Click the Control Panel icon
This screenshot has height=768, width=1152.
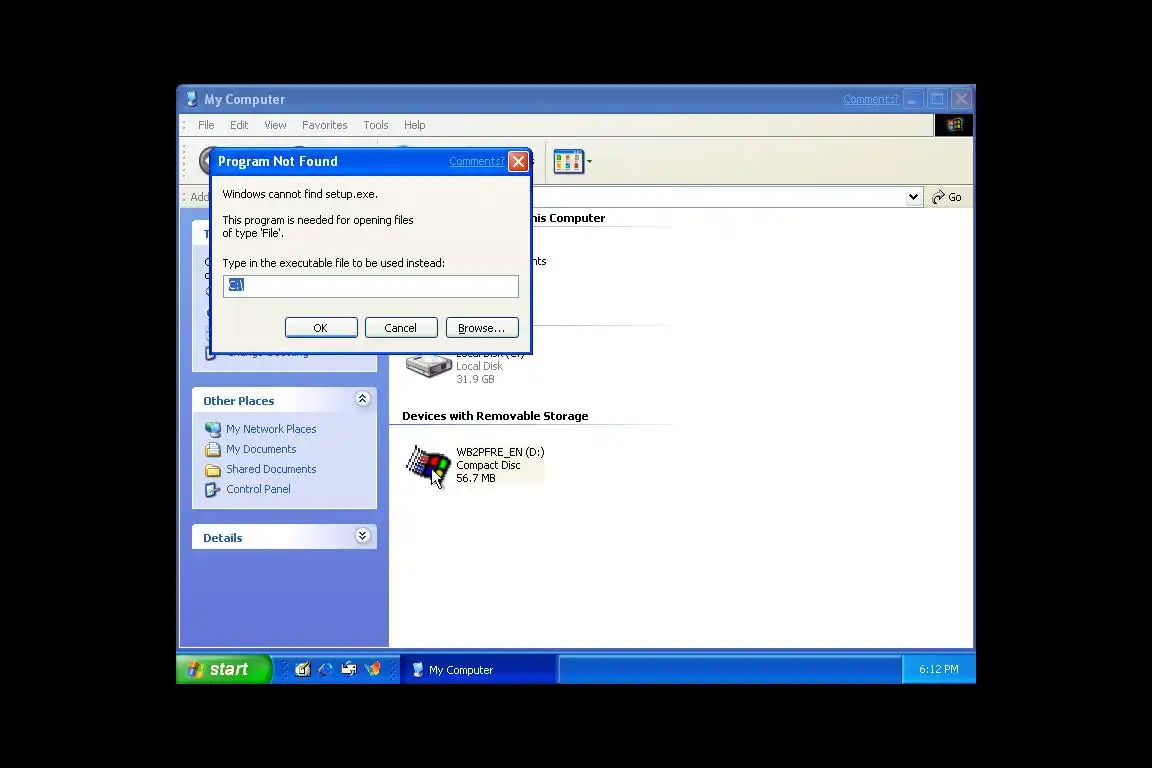(x=213, y=489)
